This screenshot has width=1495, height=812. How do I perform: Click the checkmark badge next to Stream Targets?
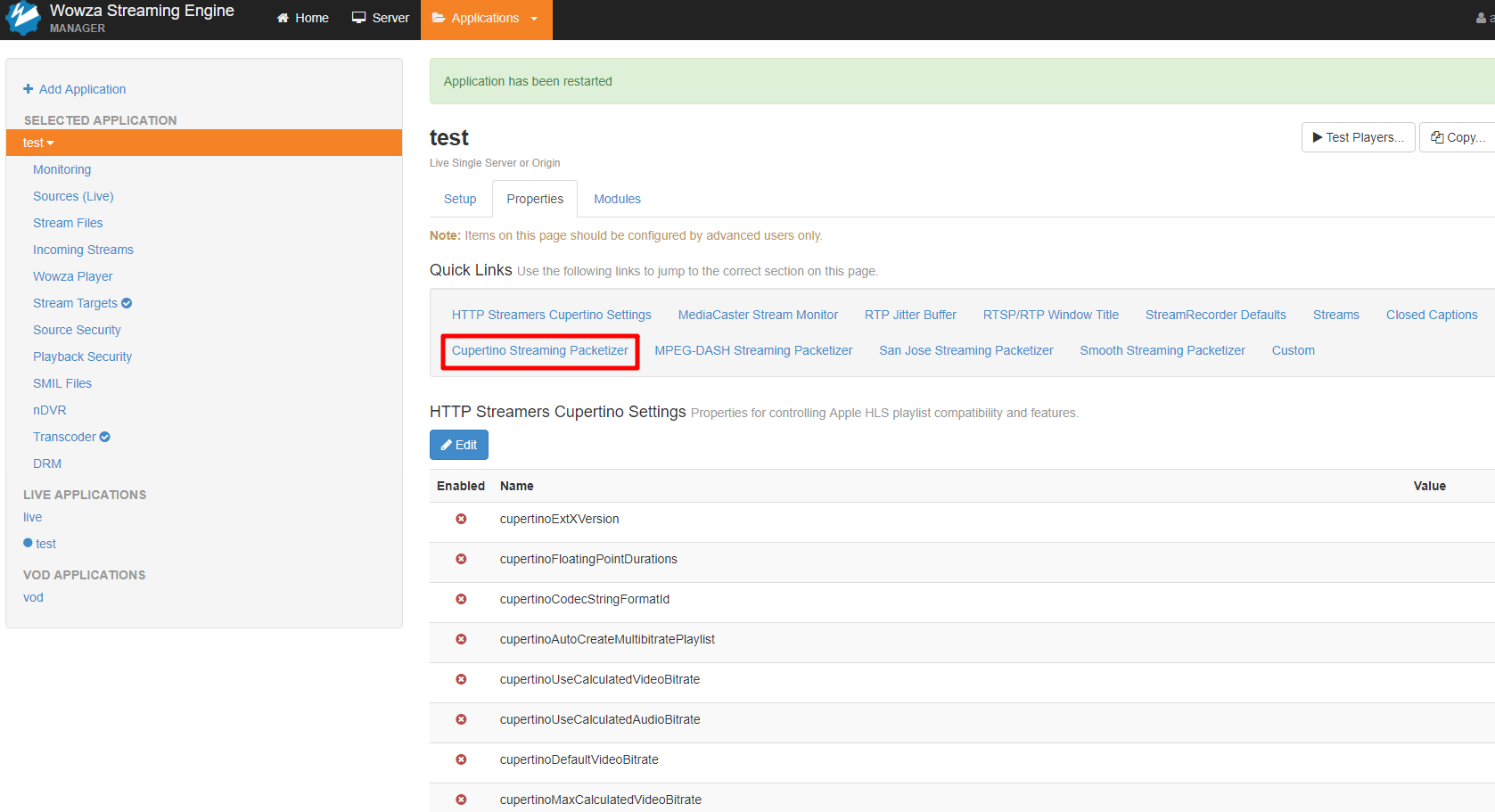[x=127, y=303]
